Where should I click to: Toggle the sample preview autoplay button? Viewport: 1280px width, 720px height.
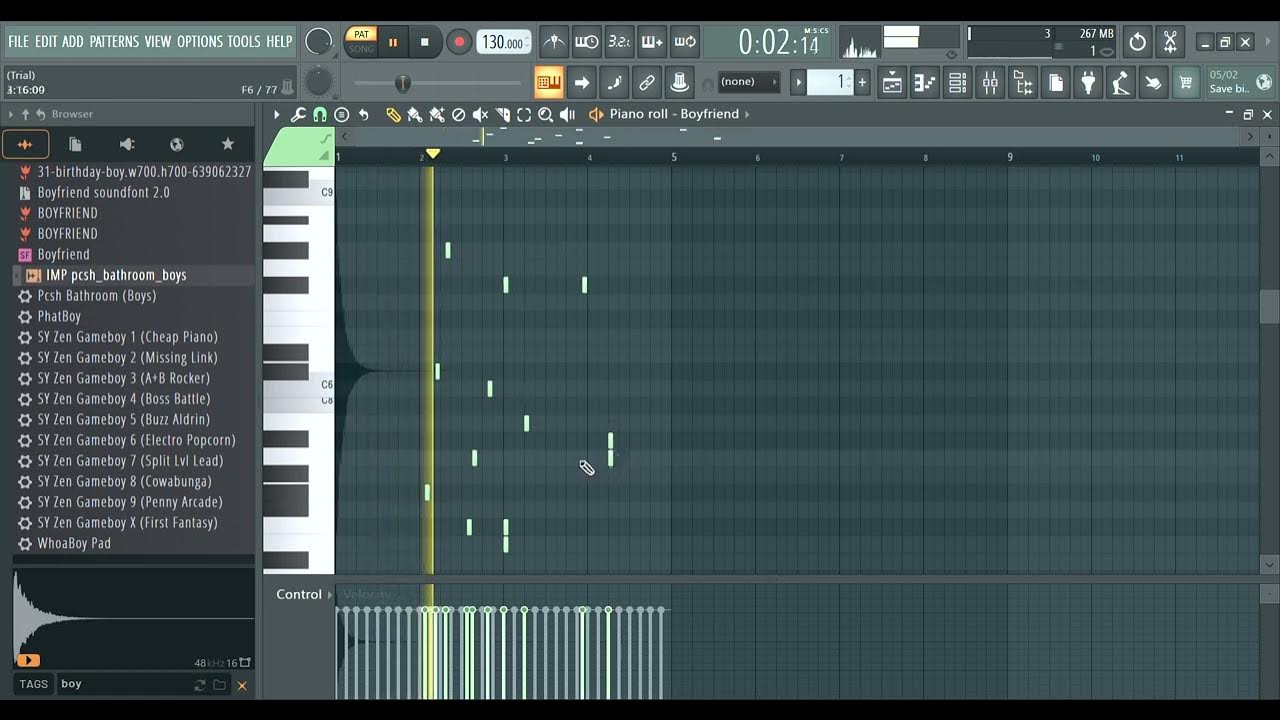point(28,660)
